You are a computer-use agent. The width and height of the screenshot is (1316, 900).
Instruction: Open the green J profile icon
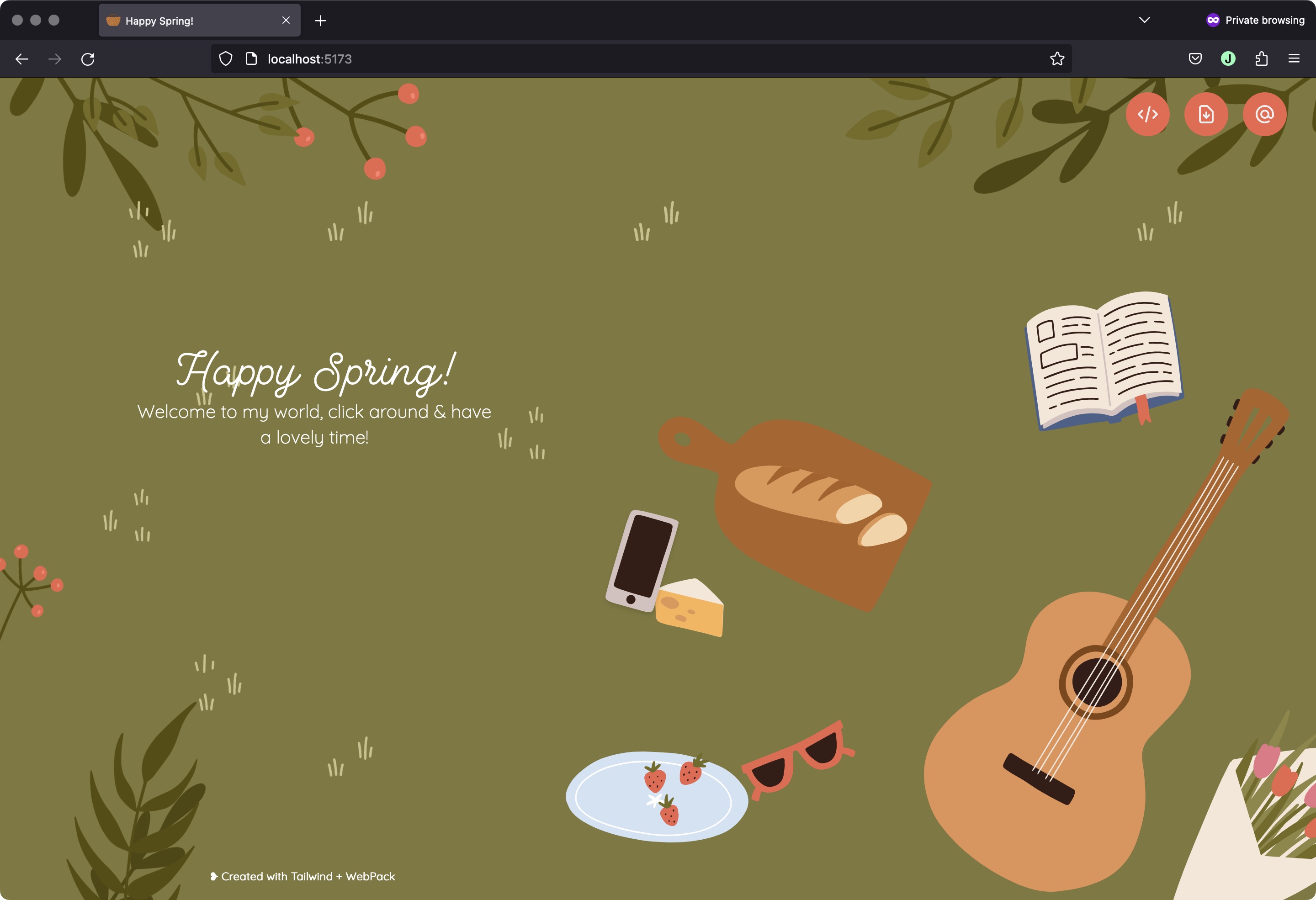pyautogui.click(x=1228, y=59)
